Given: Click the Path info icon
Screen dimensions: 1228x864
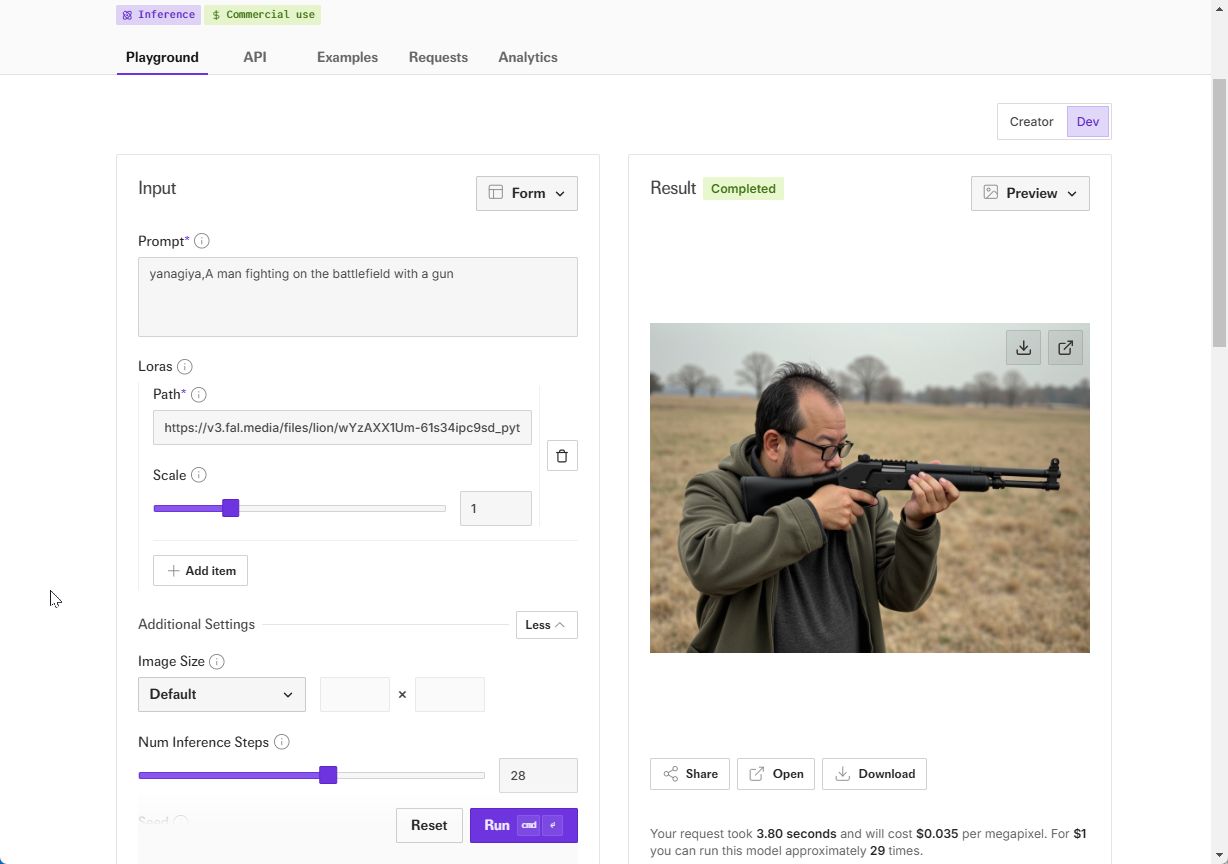Looking at the screenshot, I should click(199, 395).
